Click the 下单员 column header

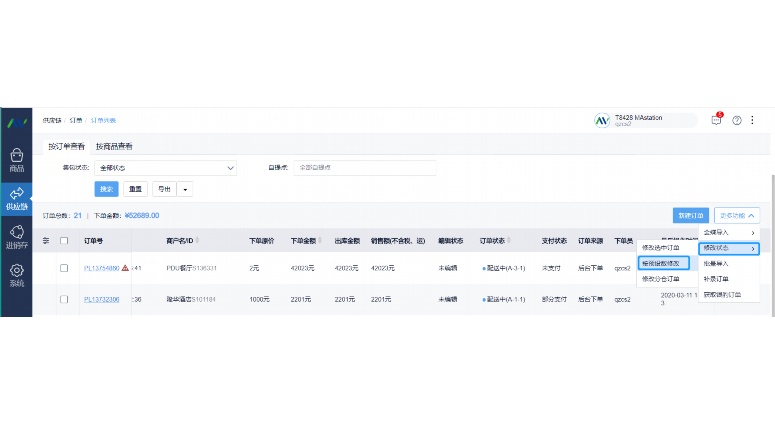(x=623, y=241)
